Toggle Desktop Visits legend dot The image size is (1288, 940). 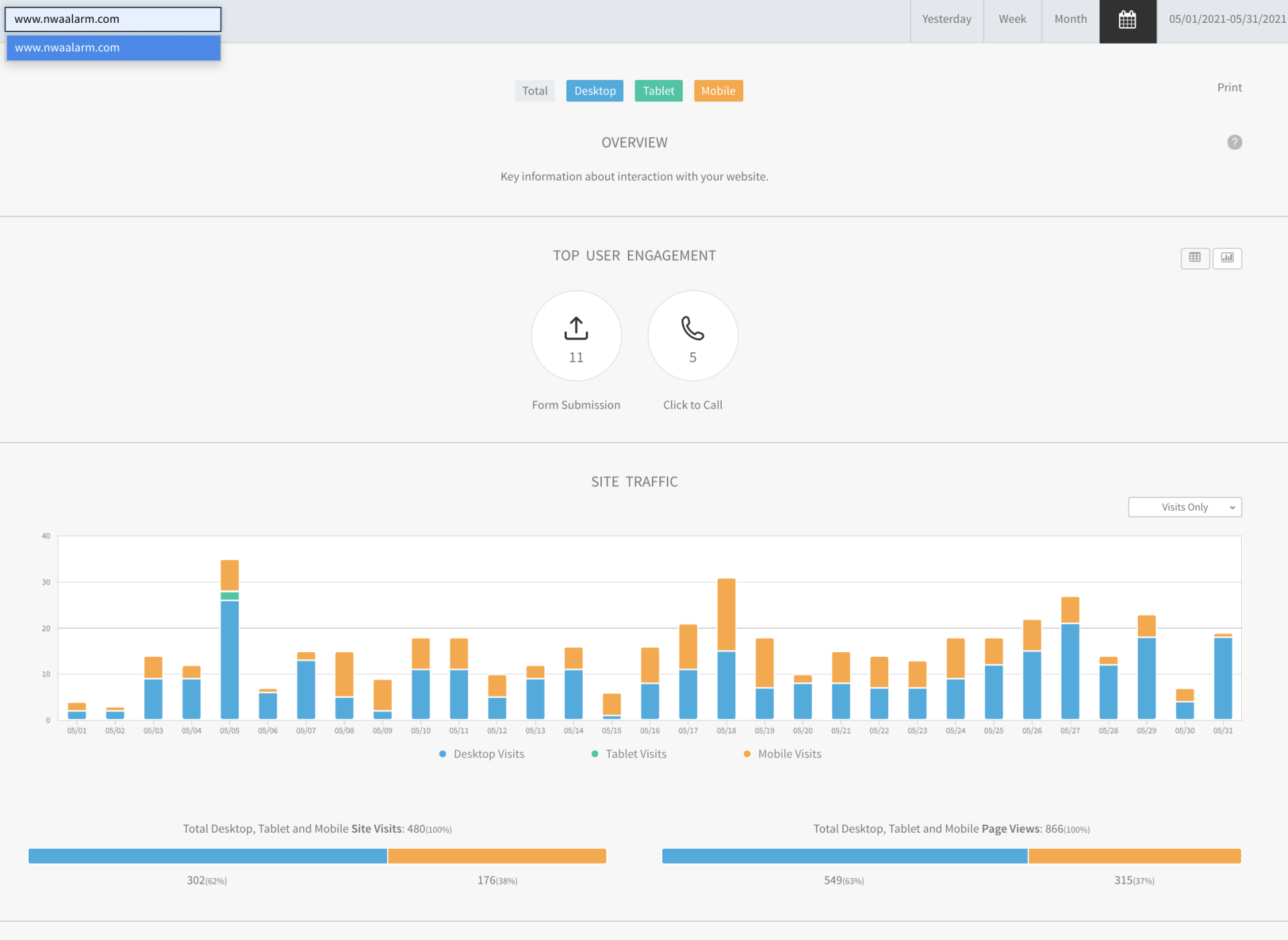click(443, 754)
